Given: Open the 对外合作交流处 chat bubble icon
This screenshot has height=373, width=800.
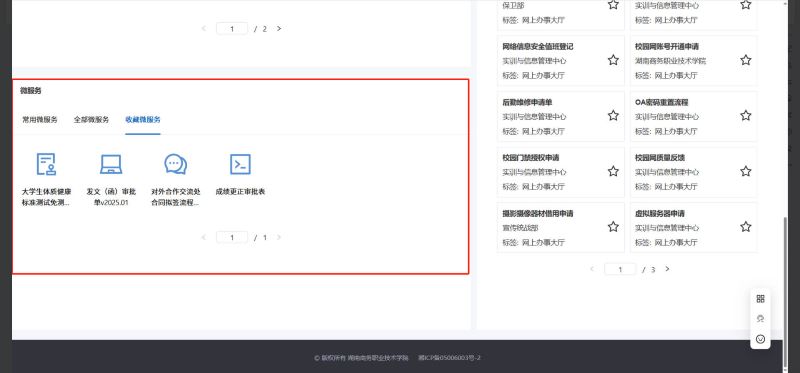Looking at the screenshot, I should coord(176,164).
